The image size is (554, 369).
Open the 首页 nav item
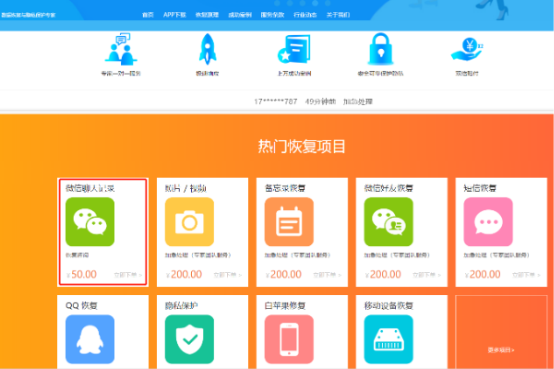point(148,15)
